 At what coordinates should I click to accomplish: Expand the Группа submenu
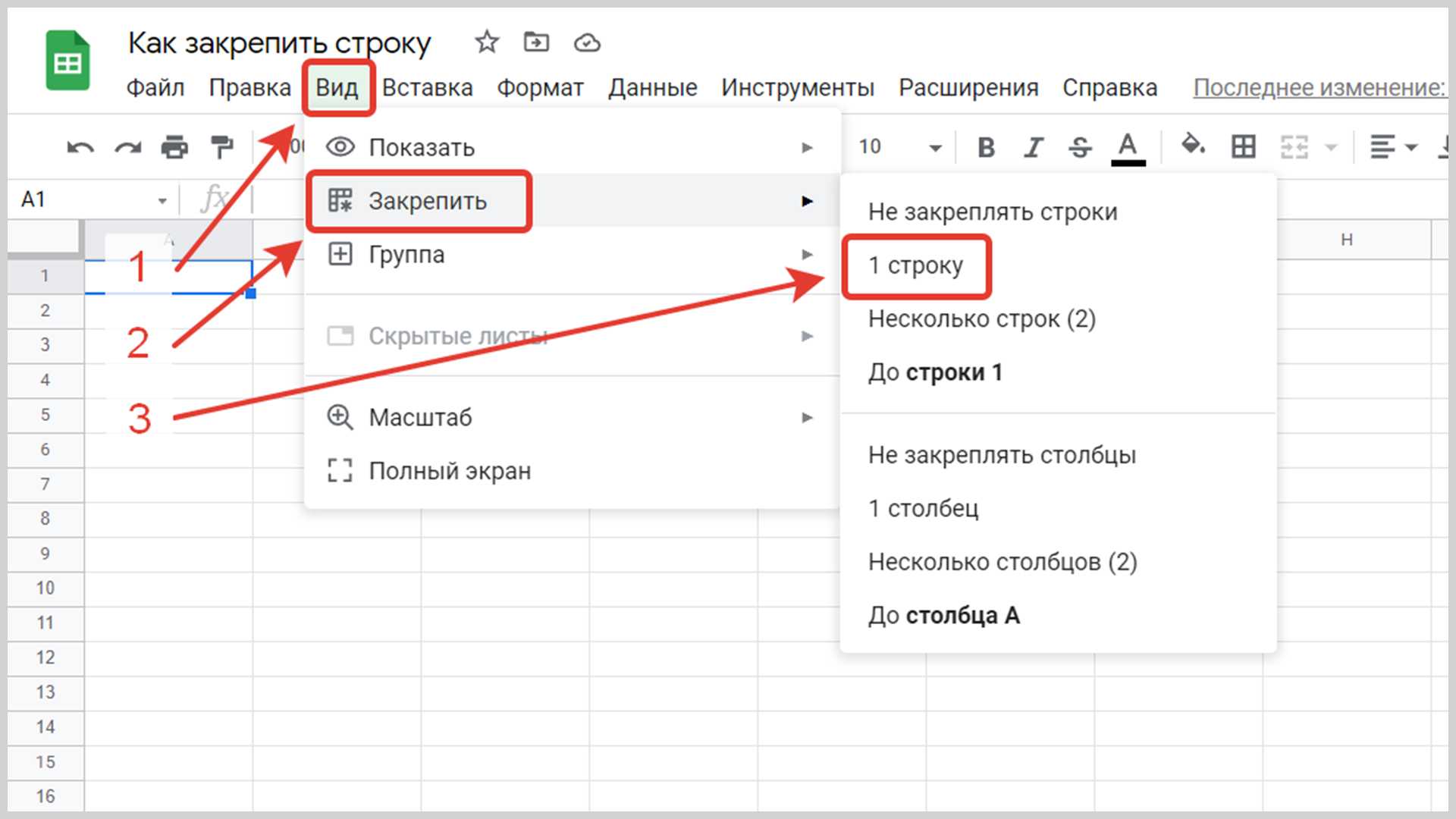click(573, 254)
